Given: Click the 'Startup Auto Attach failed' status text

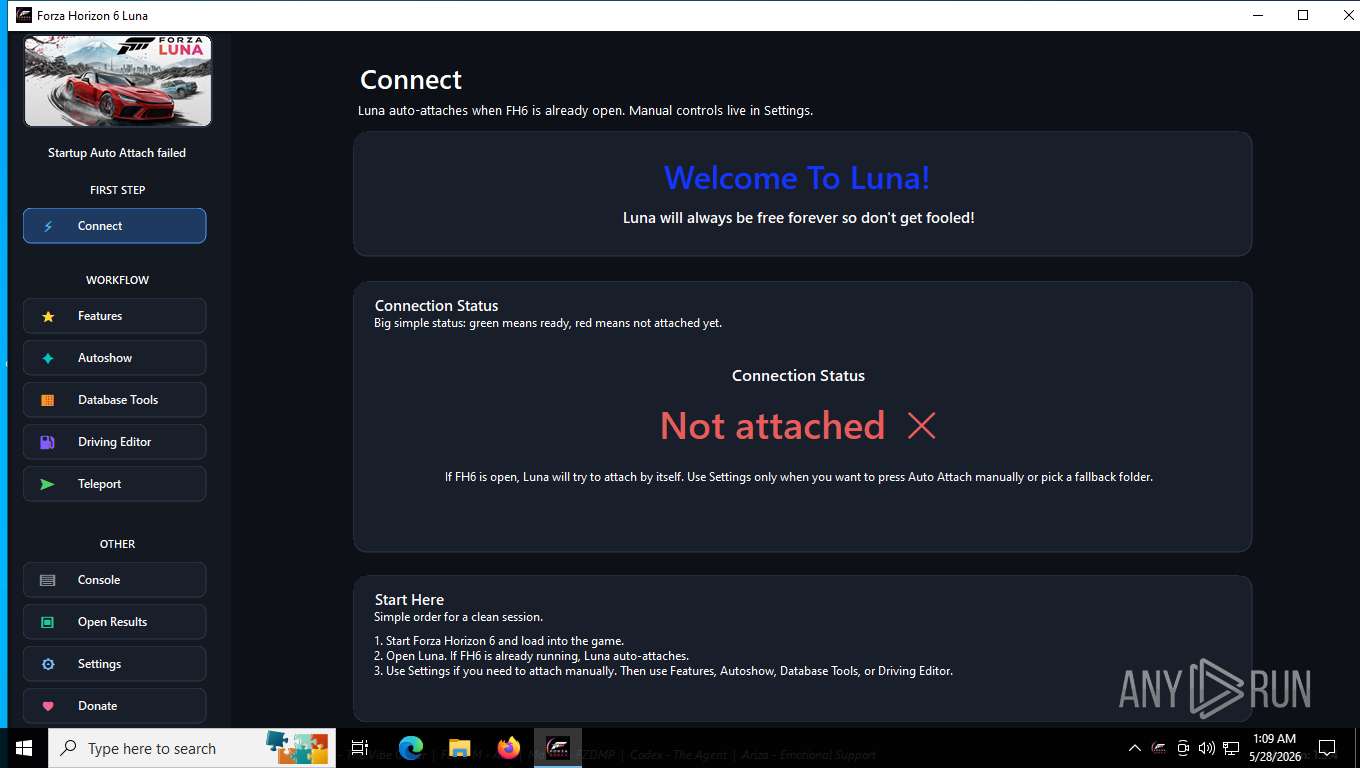Looking at the screenshot, I should 117,153.
